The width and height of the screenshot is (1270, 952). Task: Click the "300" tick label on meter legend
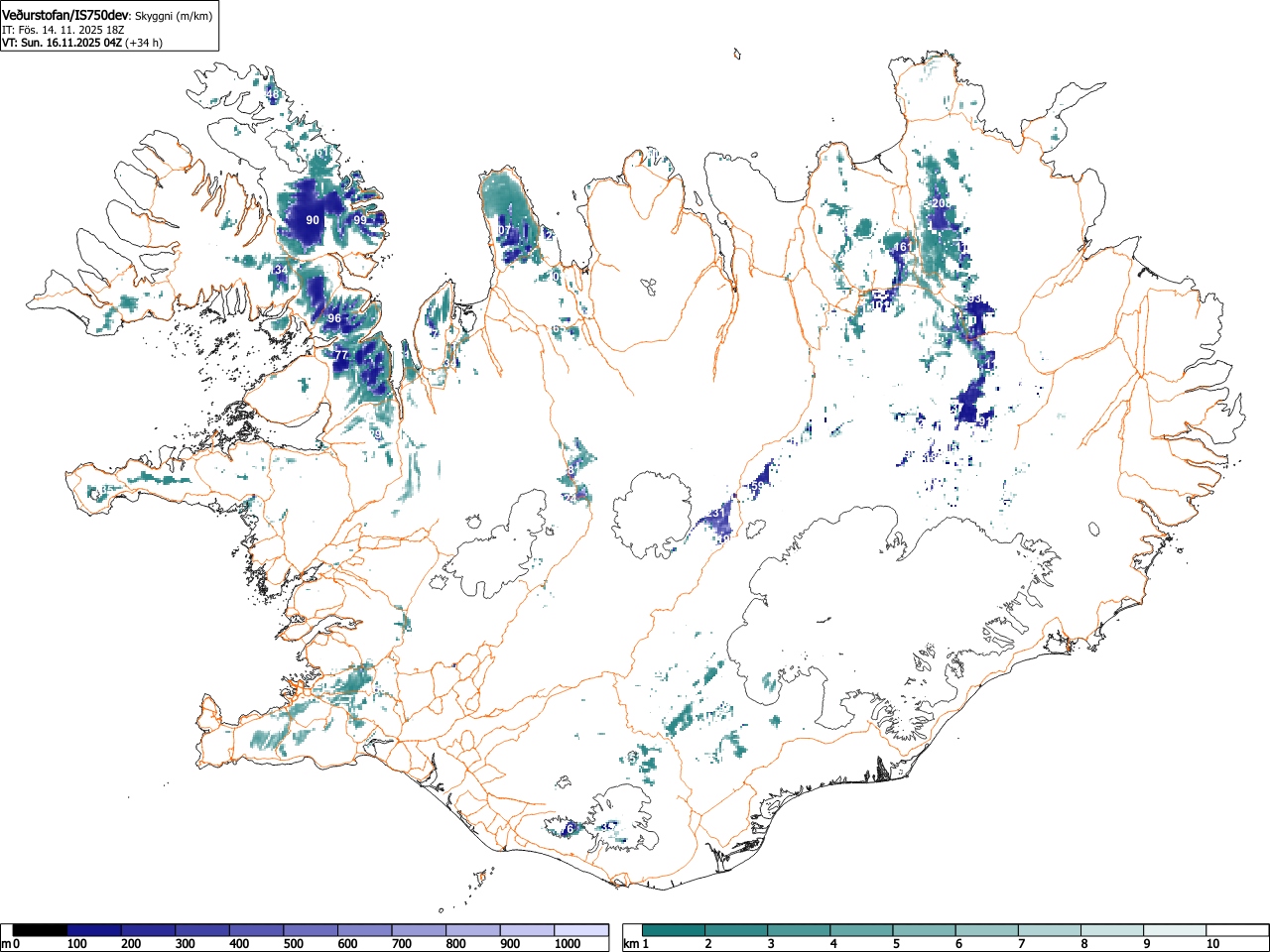click(x=185, y=944)
